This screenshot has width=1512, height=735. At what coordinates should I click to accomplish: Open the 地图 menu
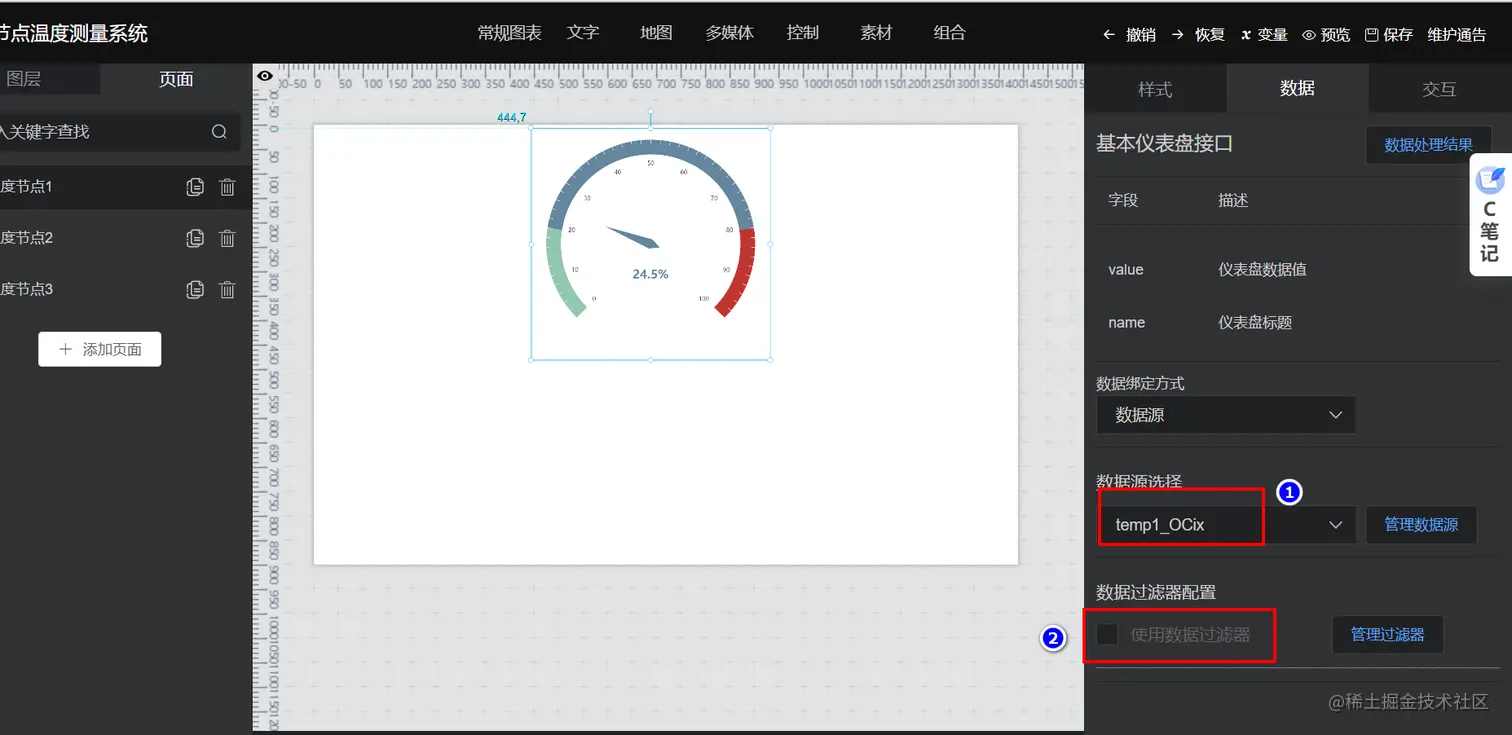pyautogui.click(x=656, y=33)
